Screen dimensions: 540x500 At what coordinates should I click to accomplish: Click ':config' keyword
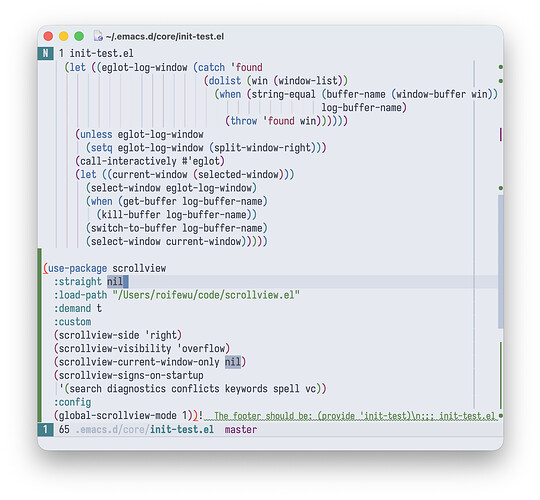72,403
